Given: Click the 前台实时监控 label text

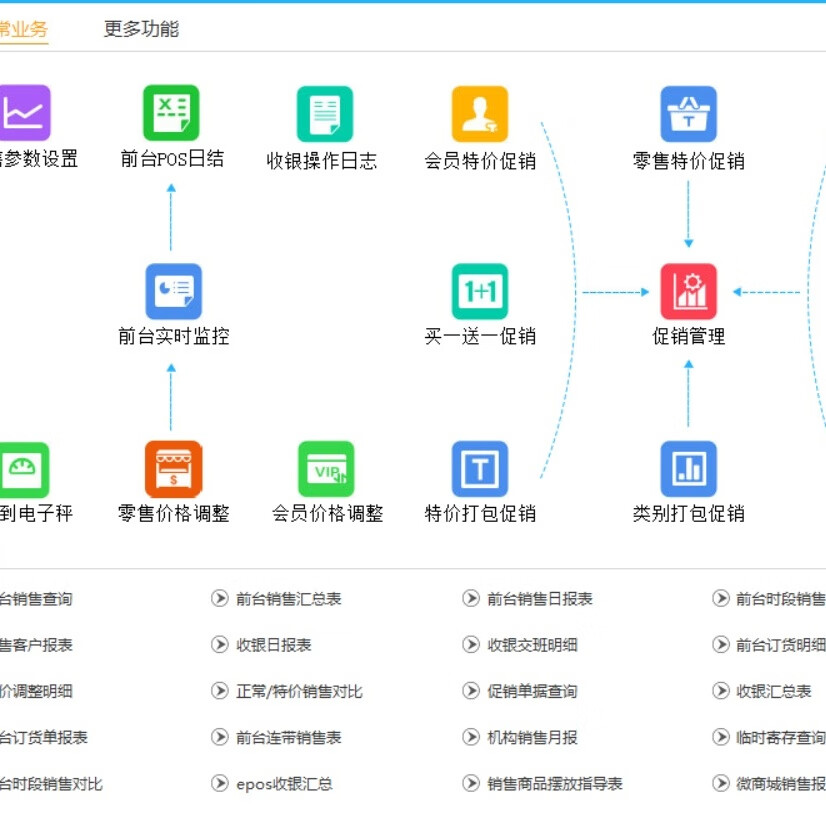Looking at the screenshot, I should click(173, 336).
